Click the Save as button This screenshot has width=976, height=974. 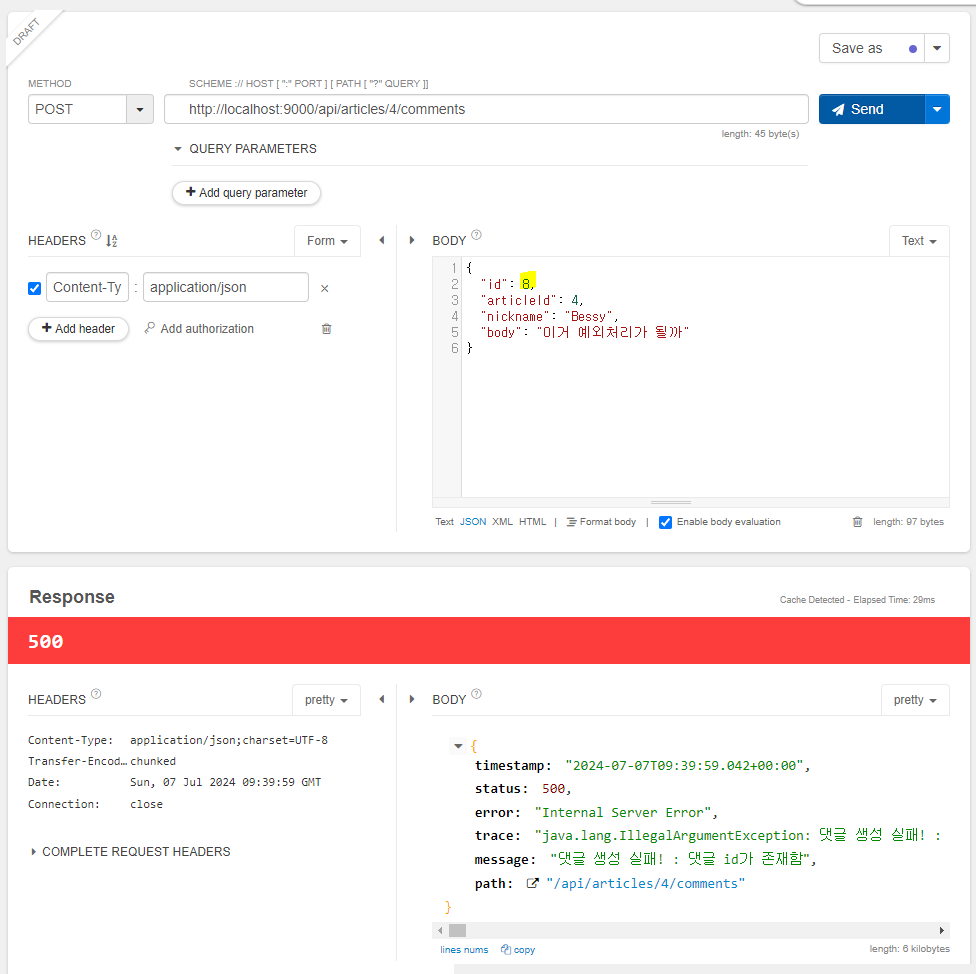pos(871,49)
